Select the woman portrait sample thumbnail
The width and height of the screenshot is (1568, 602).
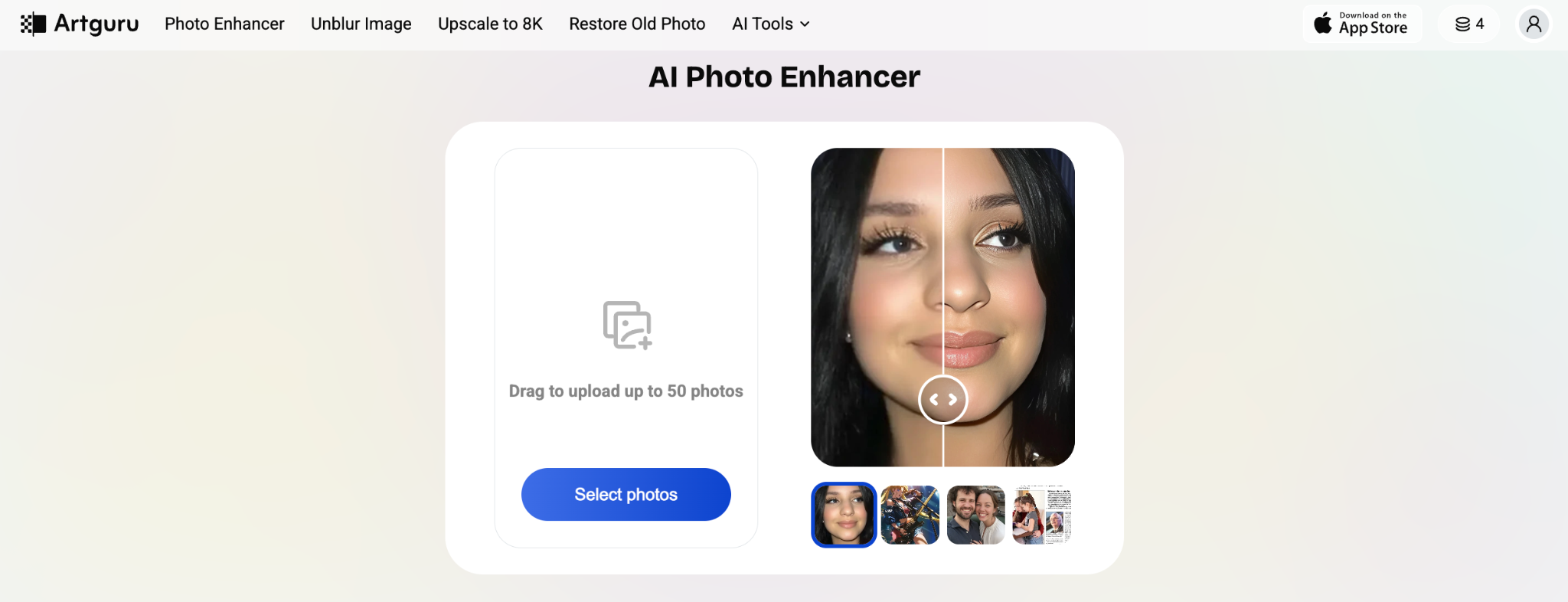[844, 515]
